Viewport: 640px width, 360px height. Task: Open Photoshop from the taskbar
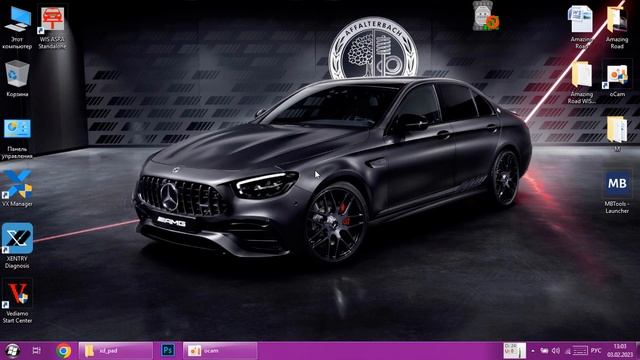(x=168, y=351)
